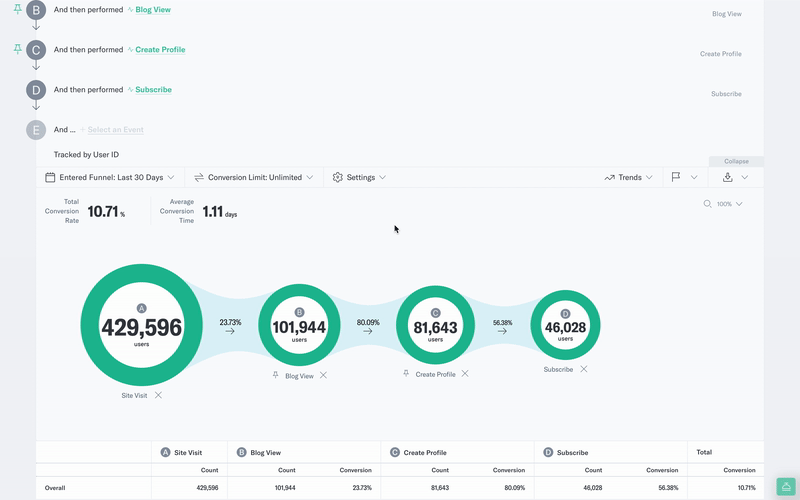Image resolution: width=800 pixels, height=500 pixels.
Task: Open the 100% zoom dropdown
Action: (730, 204)
